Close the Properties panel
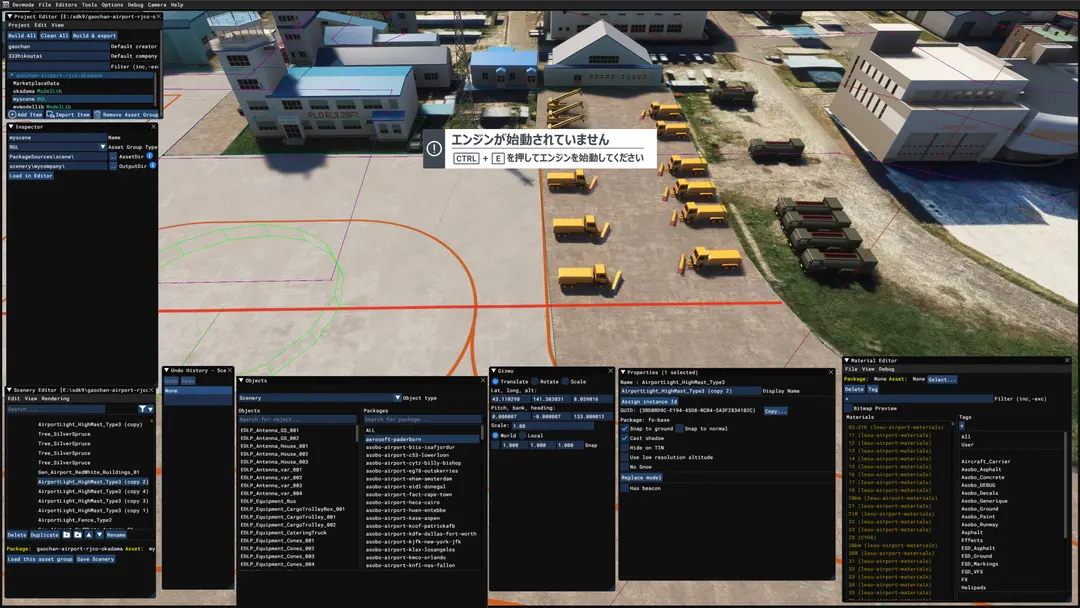Screen dimensions: 1080x608 click(831, 373)
